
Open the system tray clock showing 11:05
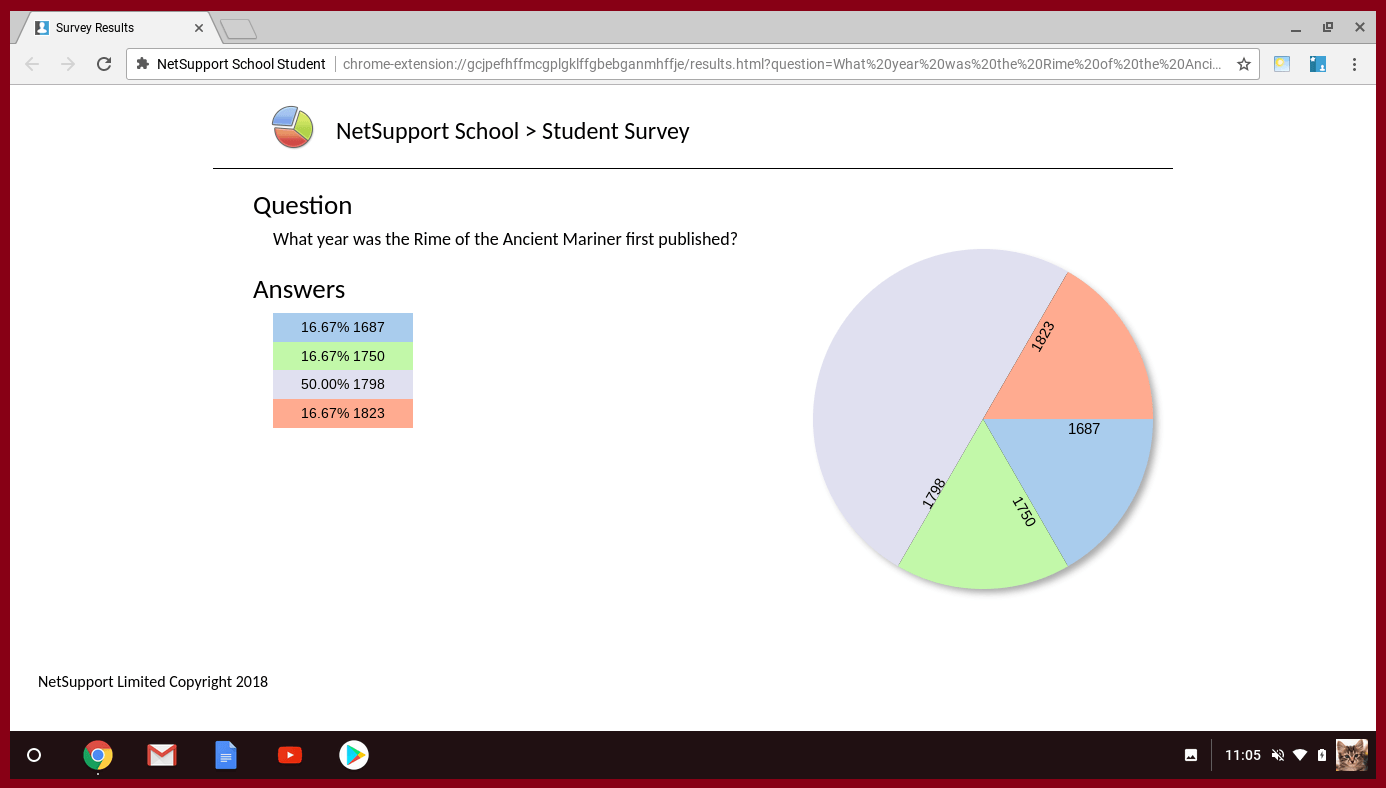(x=1242, y=755)
